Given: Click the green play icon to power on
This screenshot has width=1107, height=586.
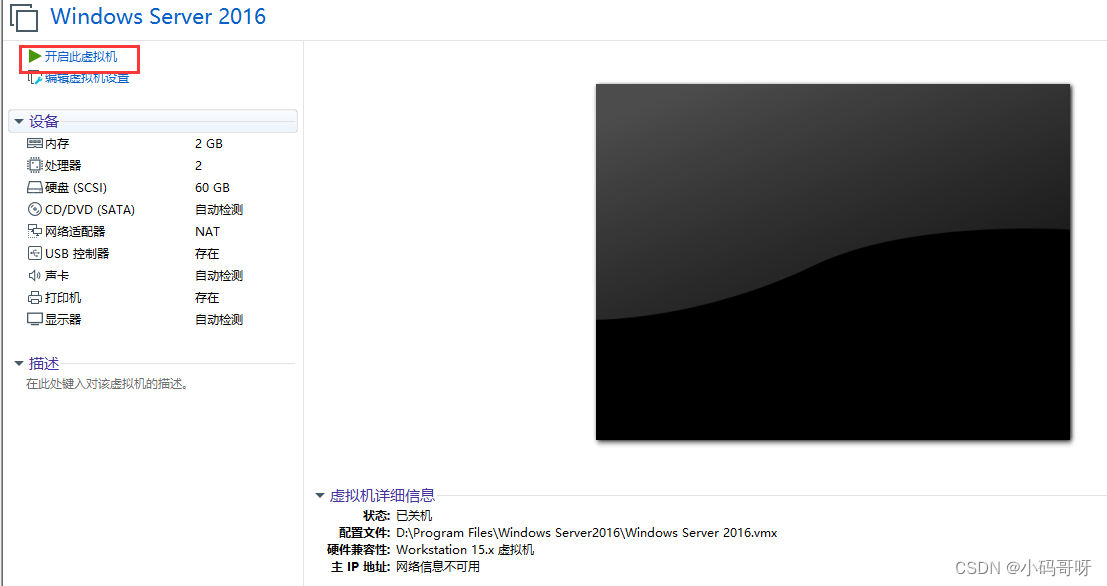Looking at the screenshot, I should point(35,56).
